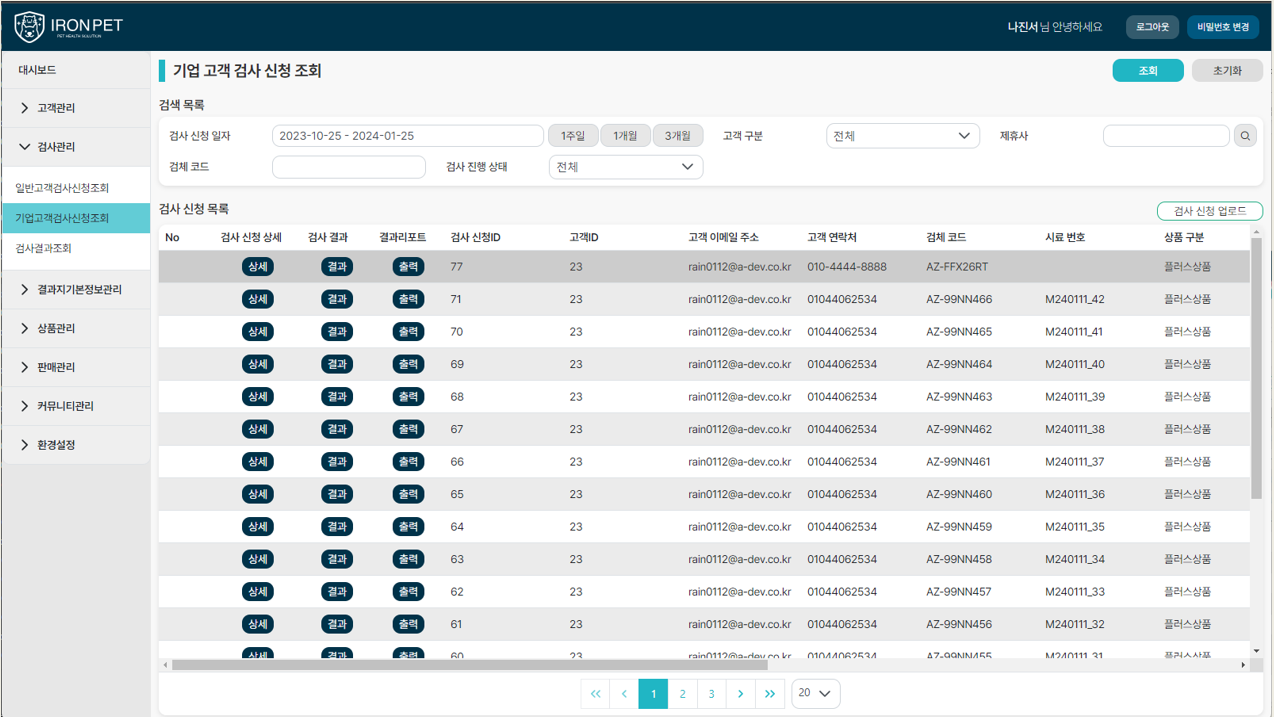Click the 검체 코드 input field
This screenshot has height=717, width=1274.
click(x=348, y=167)
